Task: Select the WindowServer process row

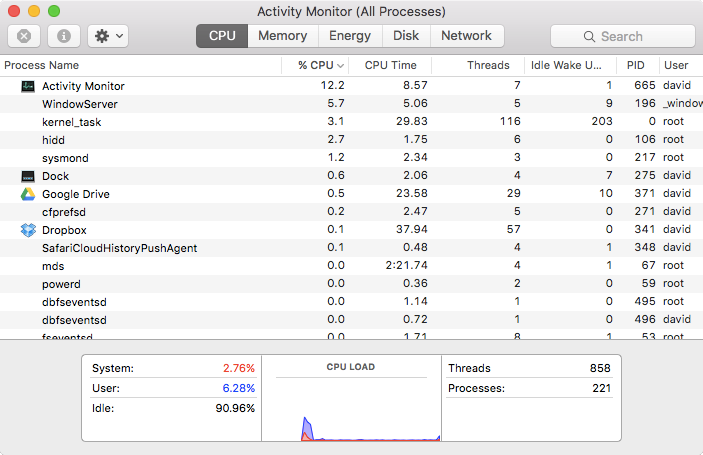Action: point(352,104)
